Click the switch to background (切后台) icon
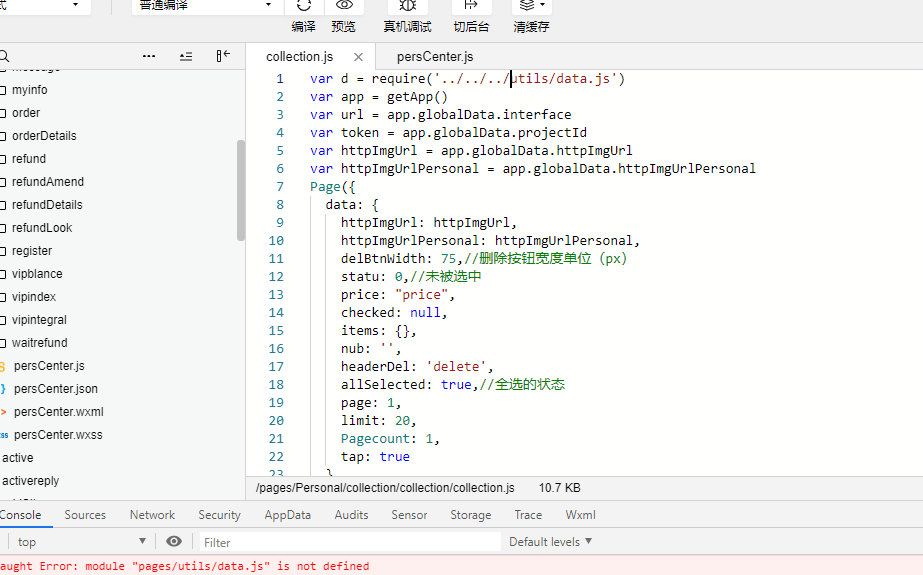 click(471, 6)
